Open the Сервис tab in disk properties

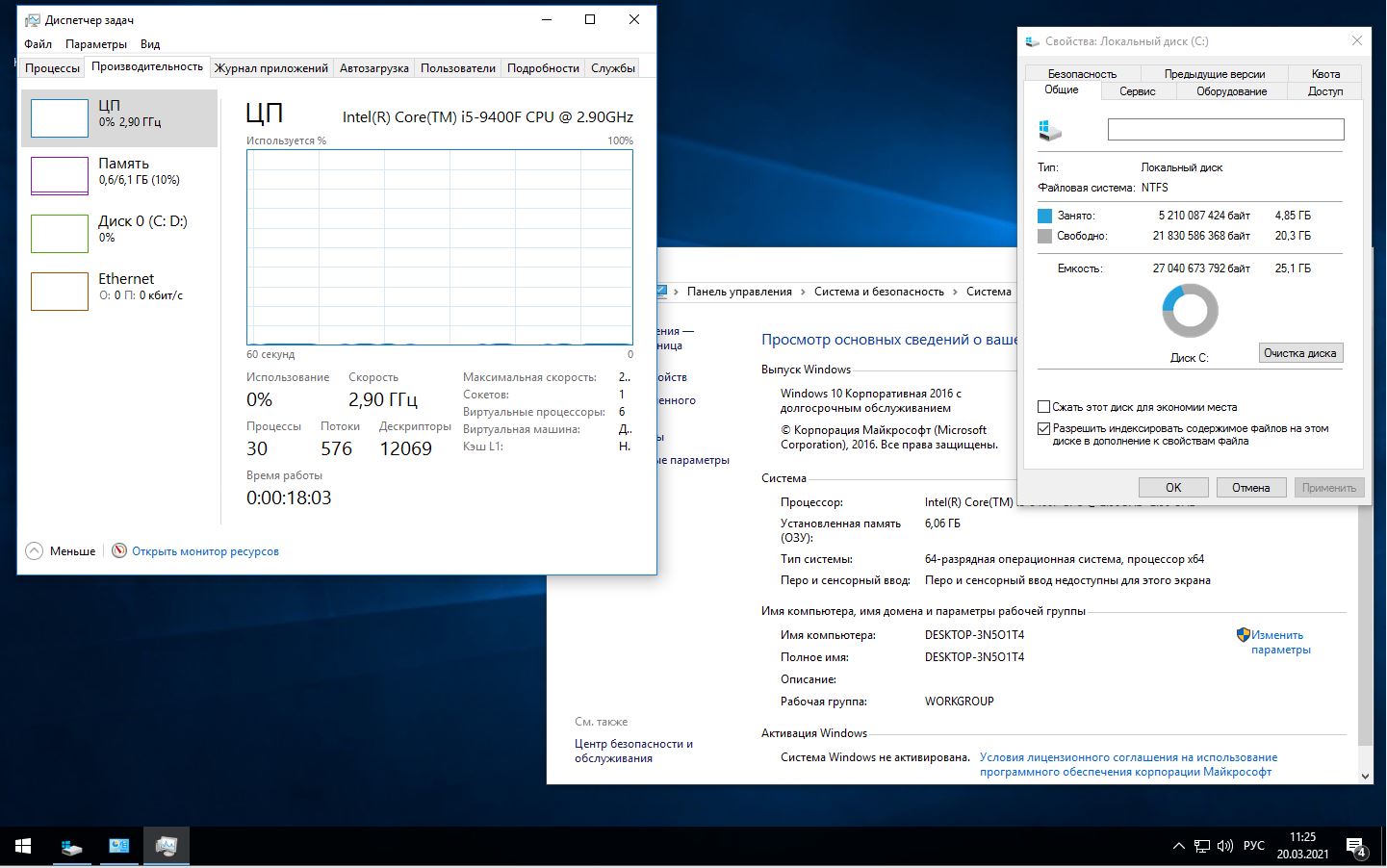click(x=1137, y=91)
